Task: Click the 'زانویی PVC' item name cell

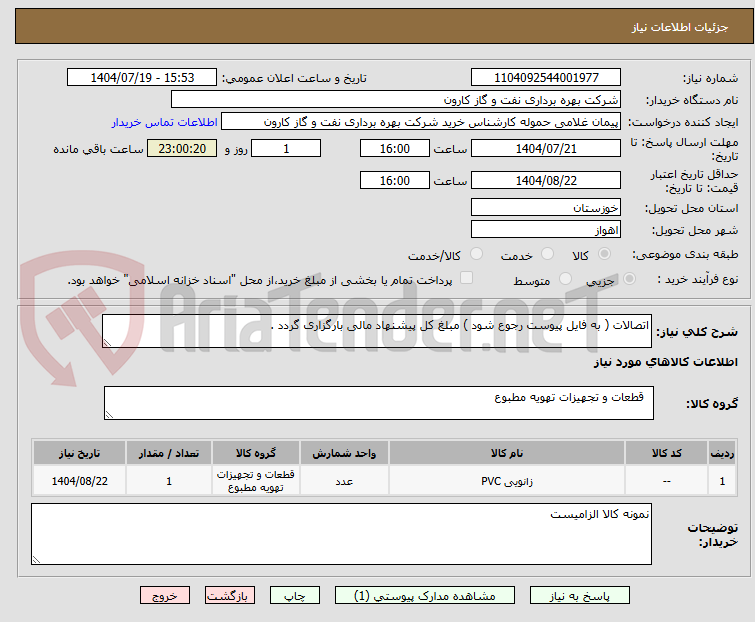Action: click(506, 480)
